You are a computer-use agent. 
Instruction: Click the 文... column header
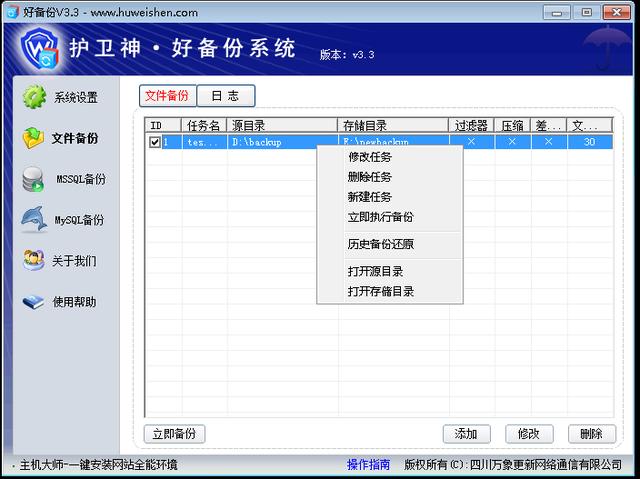point(589,125)
